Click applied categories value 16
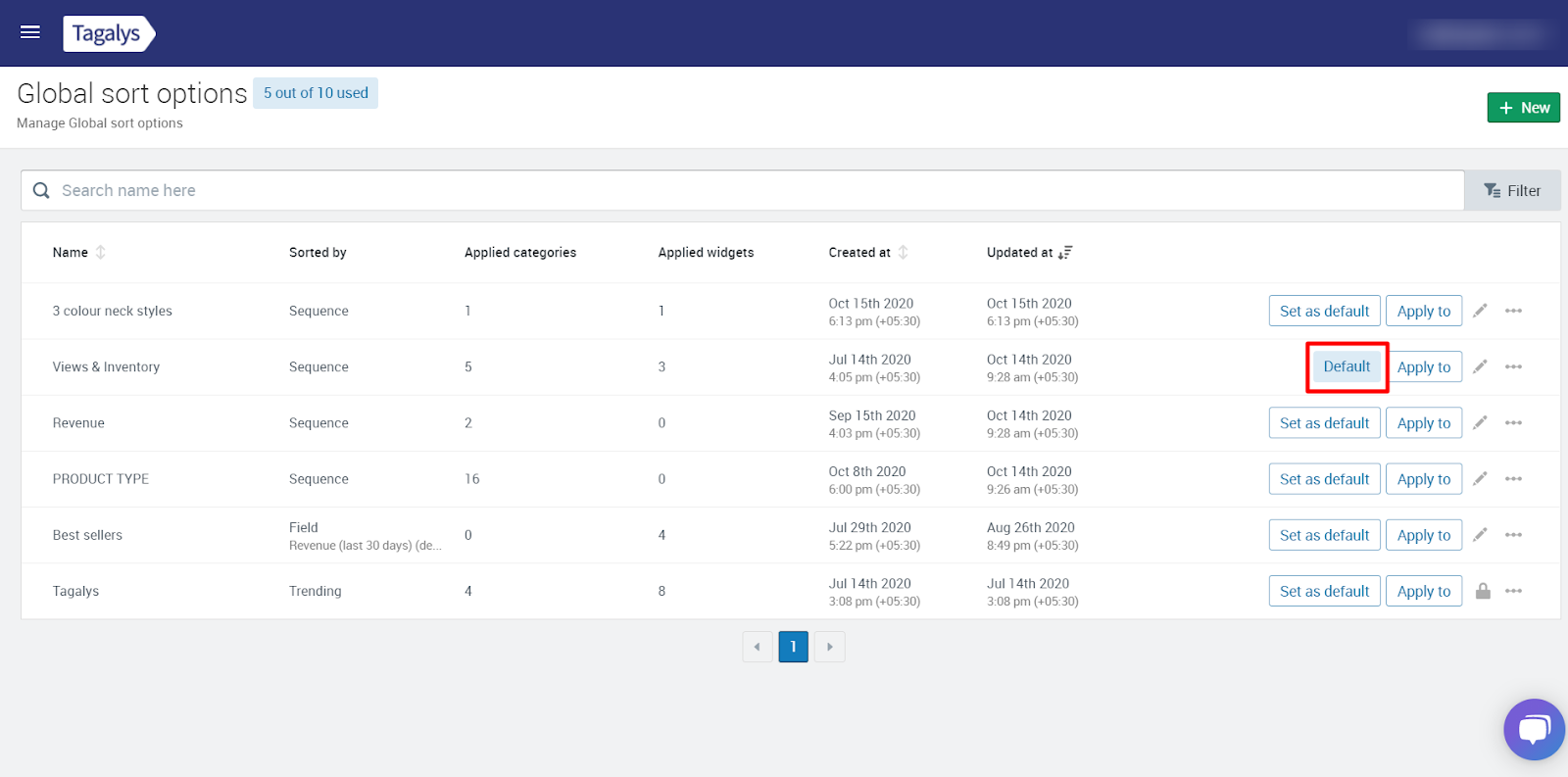 pos(472,478)
